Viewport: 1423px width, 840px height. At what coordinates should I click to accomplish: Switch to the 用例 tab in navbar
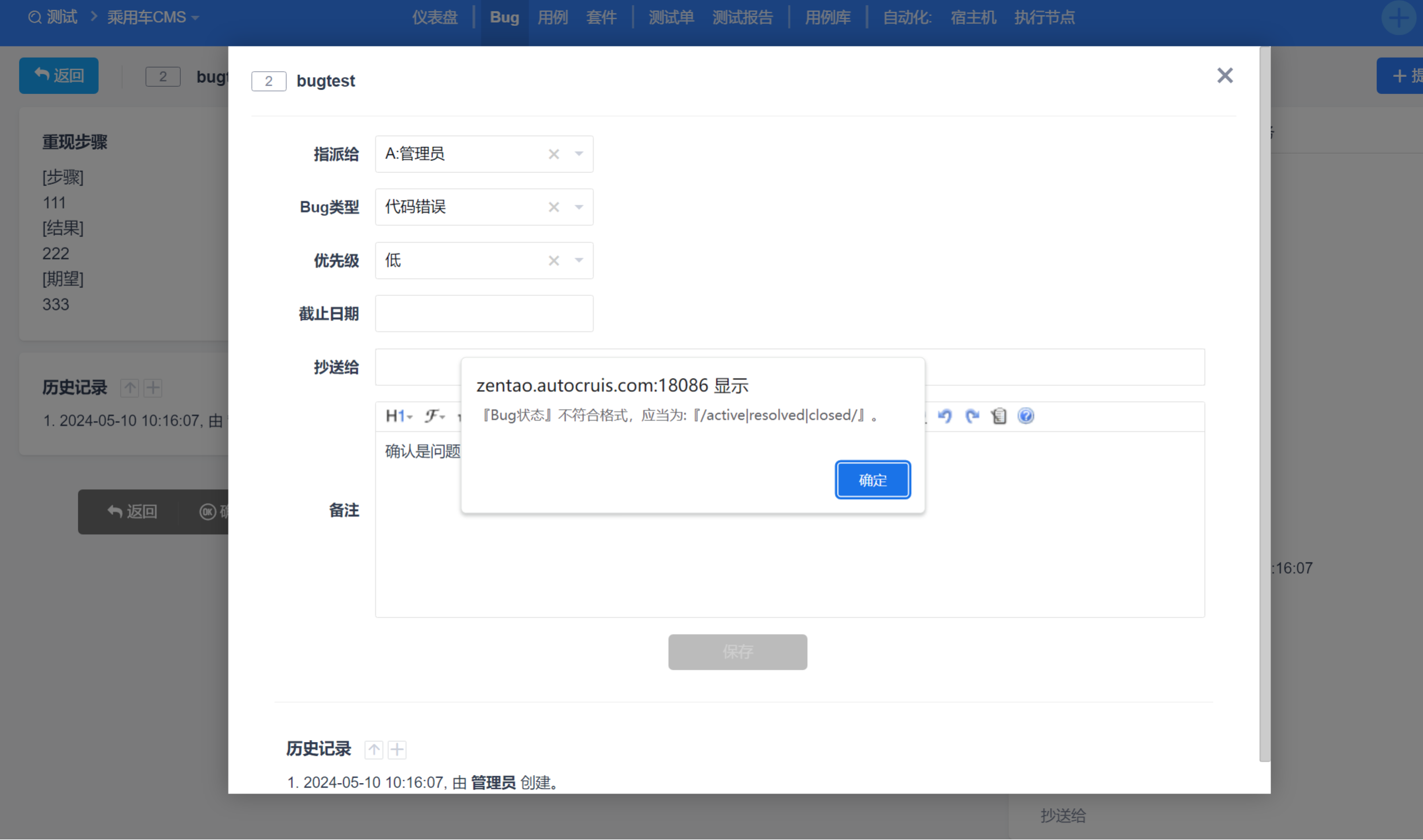pyautogui.click(x=552, y=18)
